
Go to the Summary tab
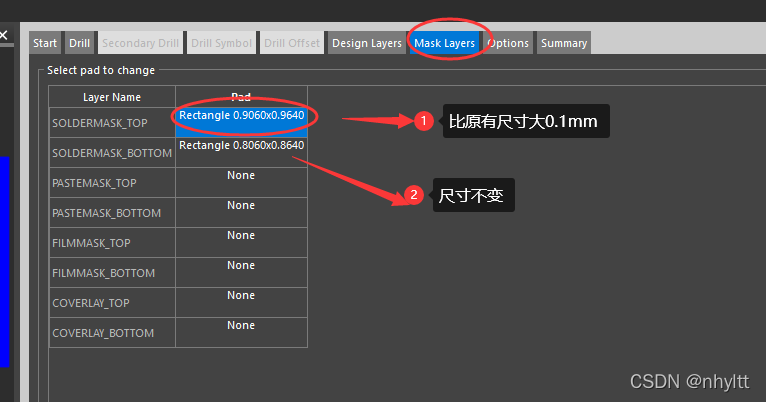tap(563, 43)
